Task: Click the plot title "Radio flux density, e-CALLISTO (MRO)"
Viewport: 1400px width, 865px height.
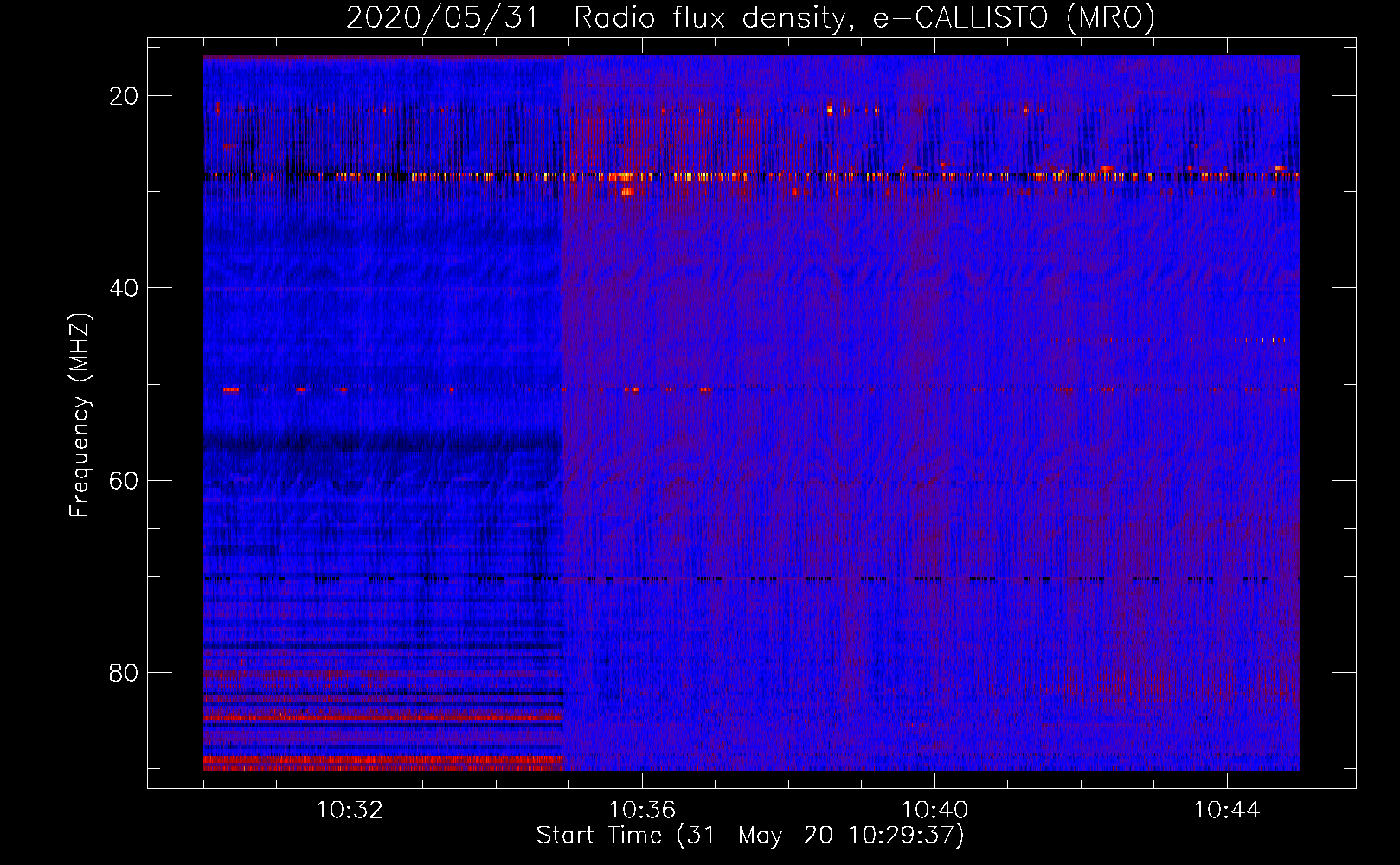Action: pos(864,17)
